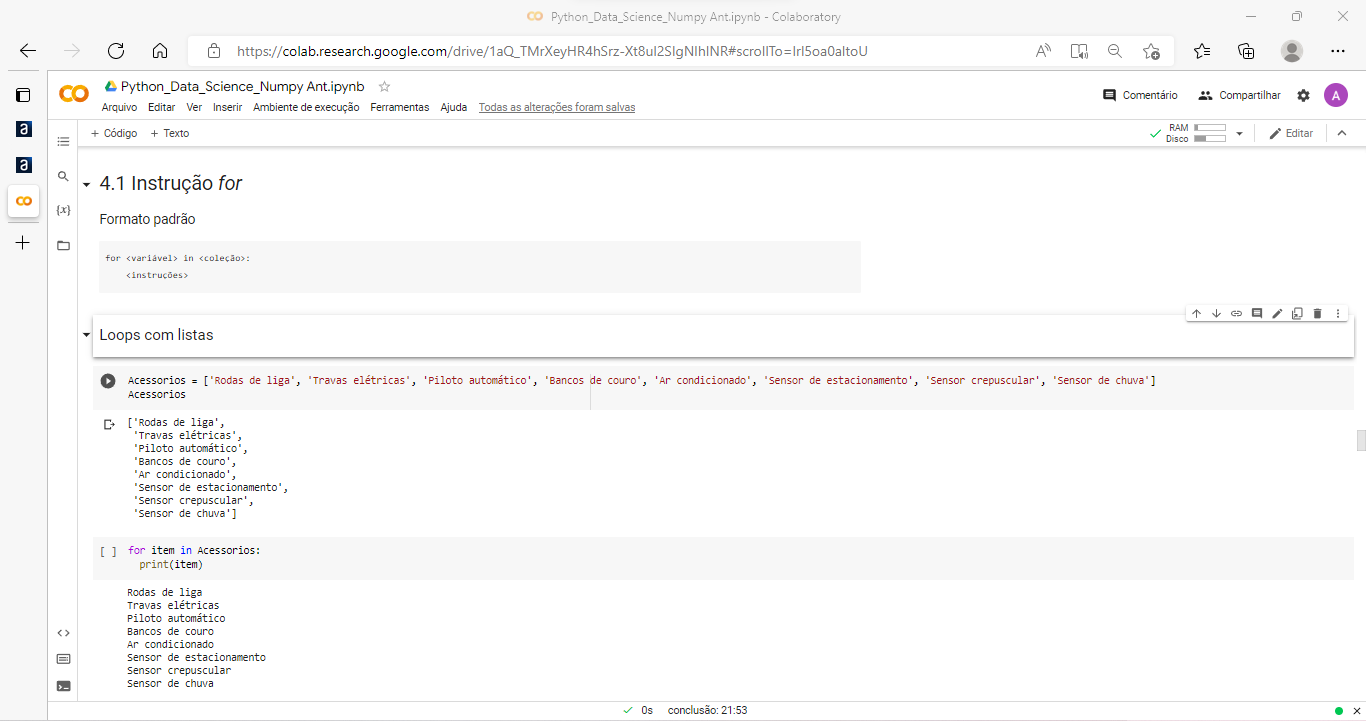The image size is (1366, 721).
Task: Click Compartilhar button
Action: (x=1239, y=95)
